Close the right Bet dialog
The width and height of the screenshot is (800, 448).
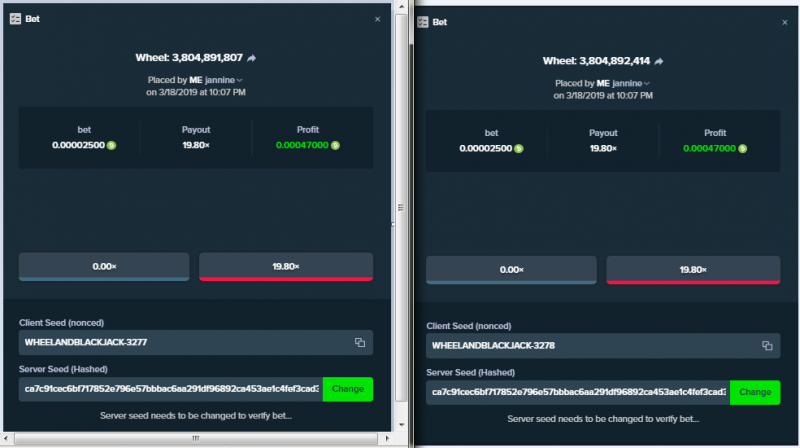pyautogui.click(x=785, y=22)
